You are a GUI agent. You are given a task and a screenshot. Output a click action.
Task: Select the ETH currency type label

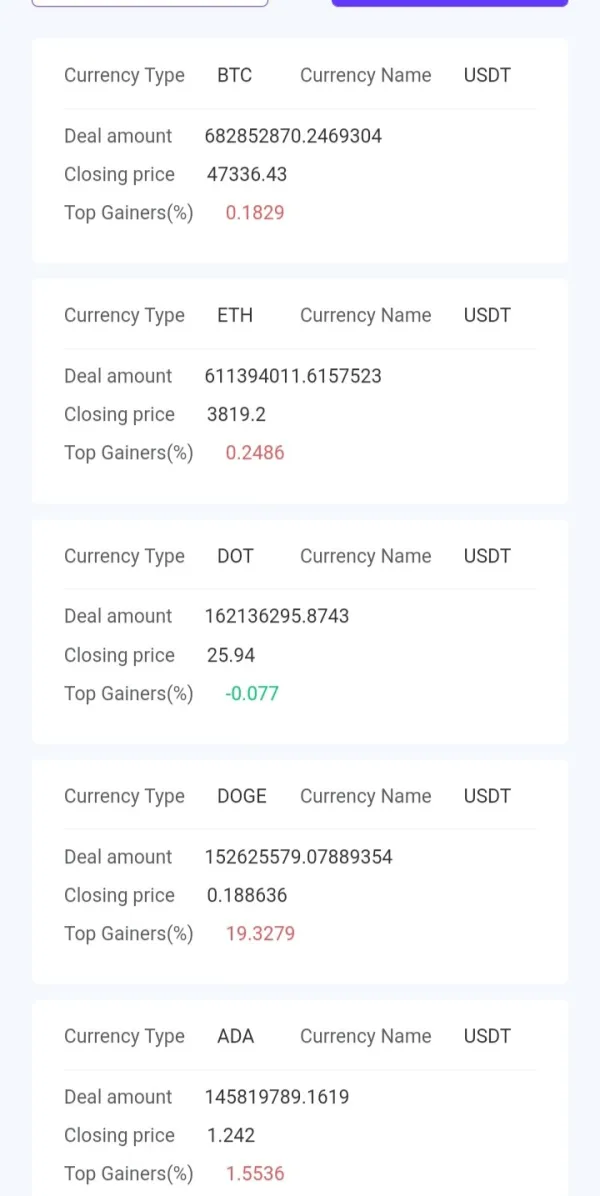tap(235, 315)
